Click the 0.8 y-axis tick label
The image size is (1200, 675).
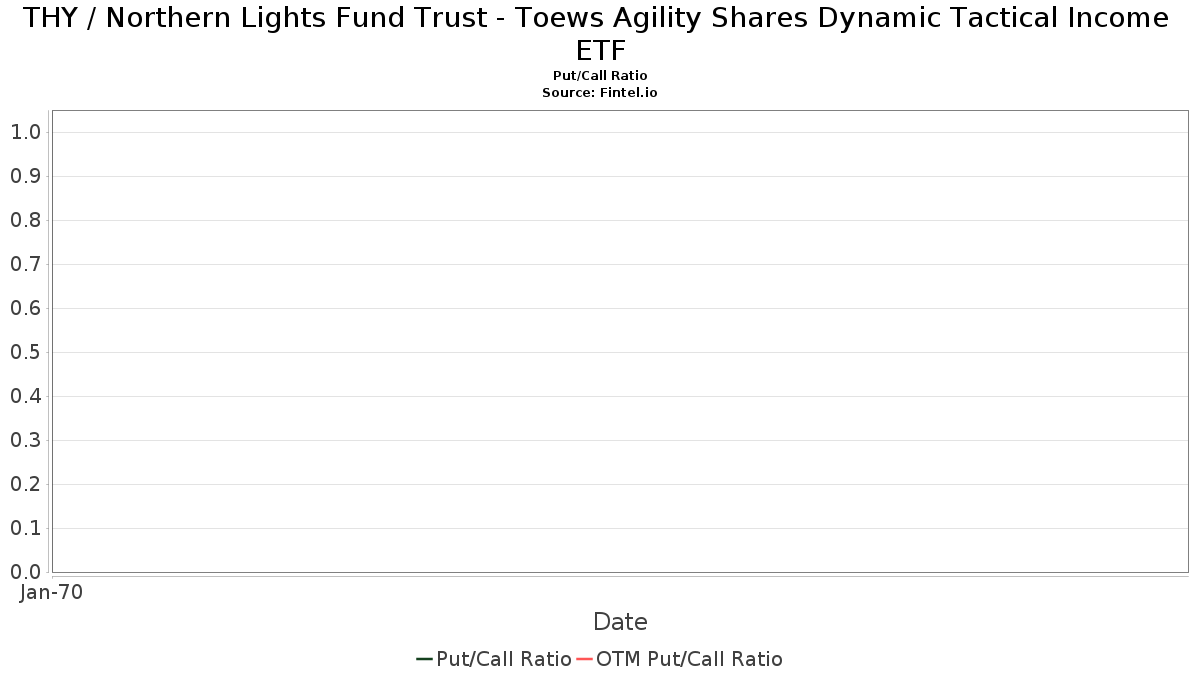click(26, 220)
